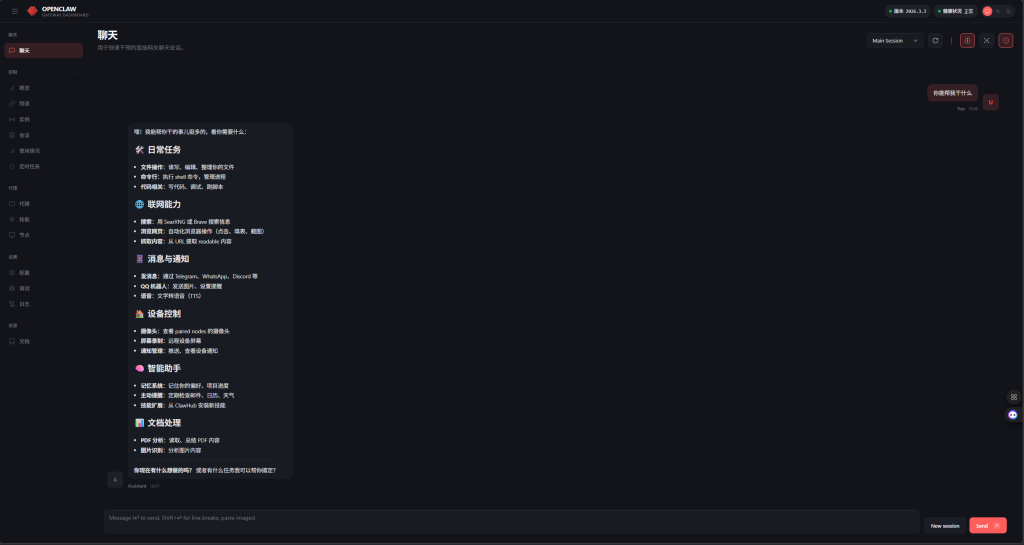Open the 会话 sidebar item
The image size is (1024, 545).
coord(24,135)
